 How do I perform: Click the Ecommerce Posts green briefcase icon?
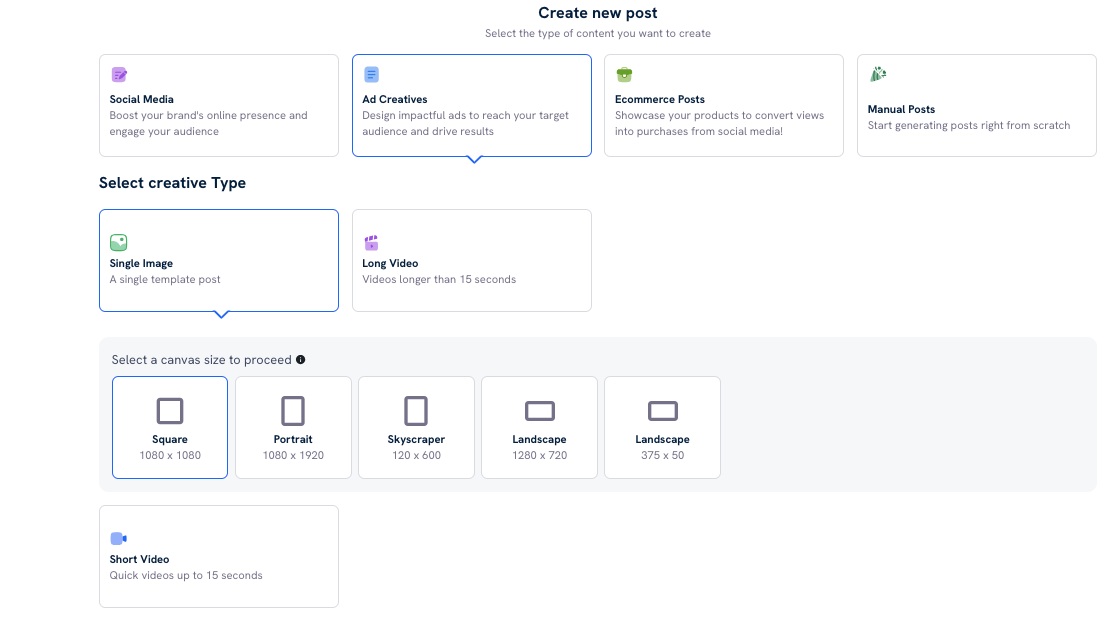[x=624, y=75]
